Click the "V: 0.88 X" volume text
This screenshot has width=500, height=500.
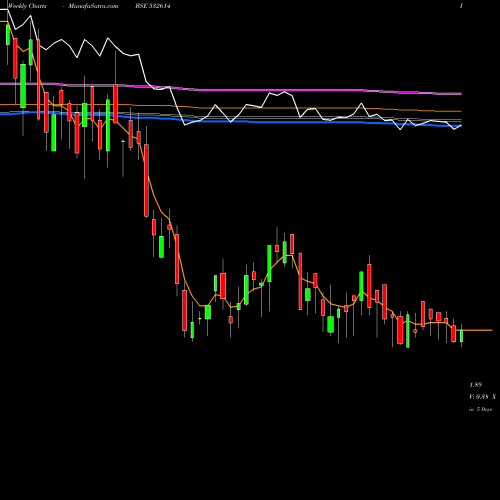coord(482,397)
